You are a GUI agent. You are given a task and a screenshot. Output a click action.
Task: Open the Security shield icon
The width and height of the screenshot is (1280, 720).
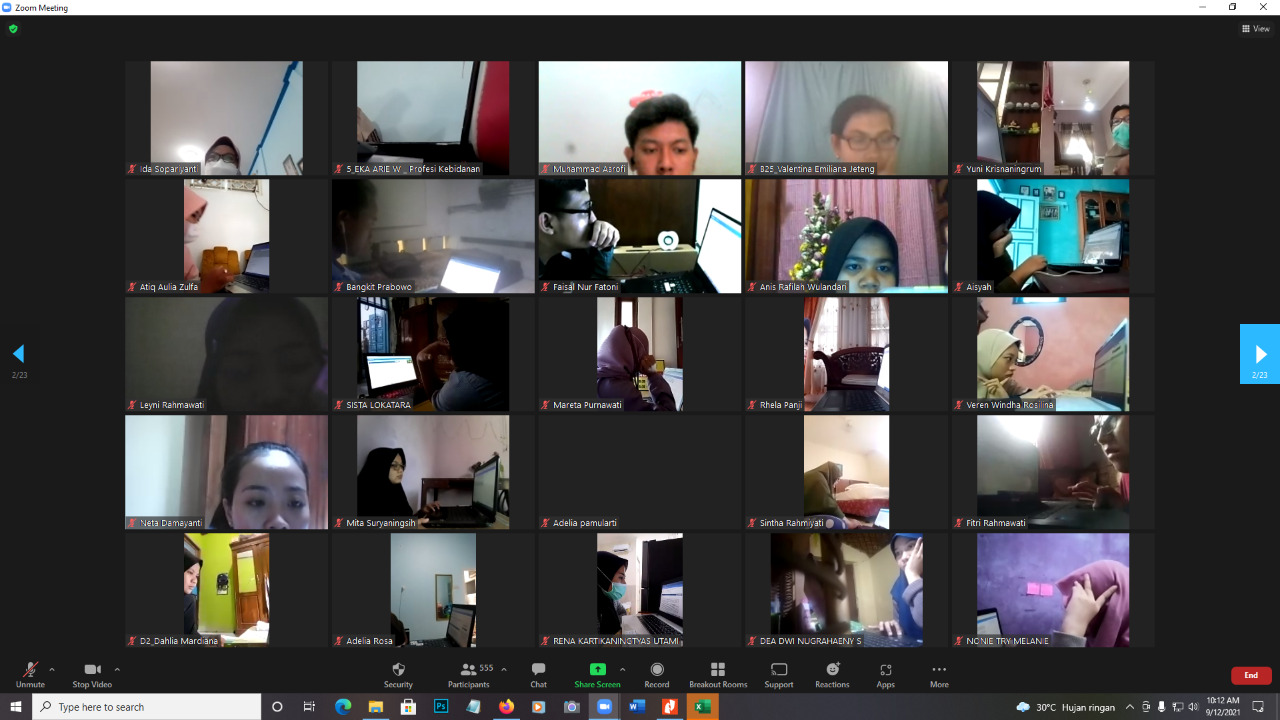pos(398,670)
